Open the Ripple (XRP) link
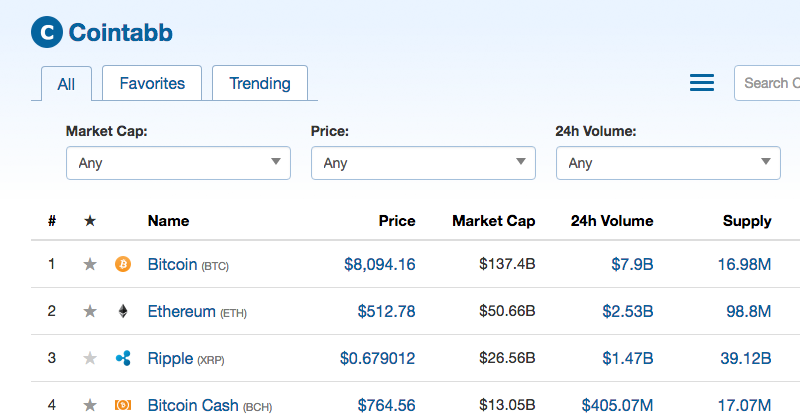This screenshot has height=420, width=800. tap(186, 358)
